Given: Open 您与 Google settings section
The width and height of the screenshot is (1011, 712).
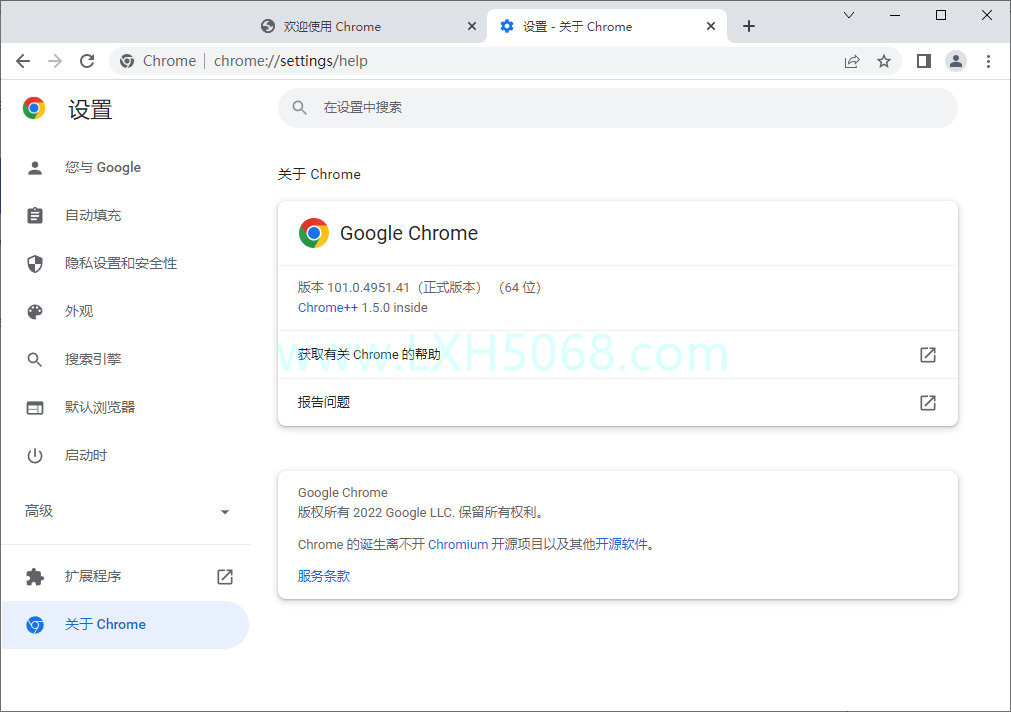Looking at the screenshot, I should point(126,168).
